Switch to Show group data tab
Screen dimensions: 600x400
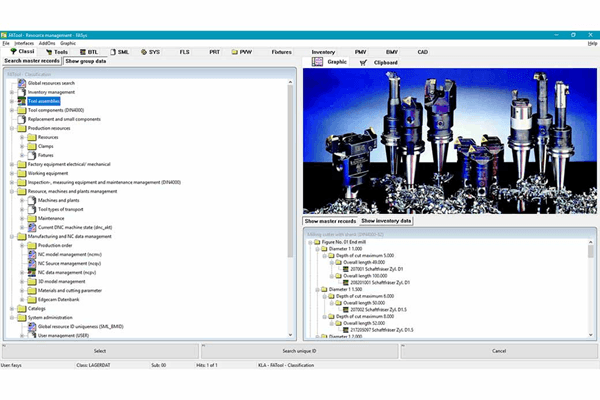[x=86, y=61]
